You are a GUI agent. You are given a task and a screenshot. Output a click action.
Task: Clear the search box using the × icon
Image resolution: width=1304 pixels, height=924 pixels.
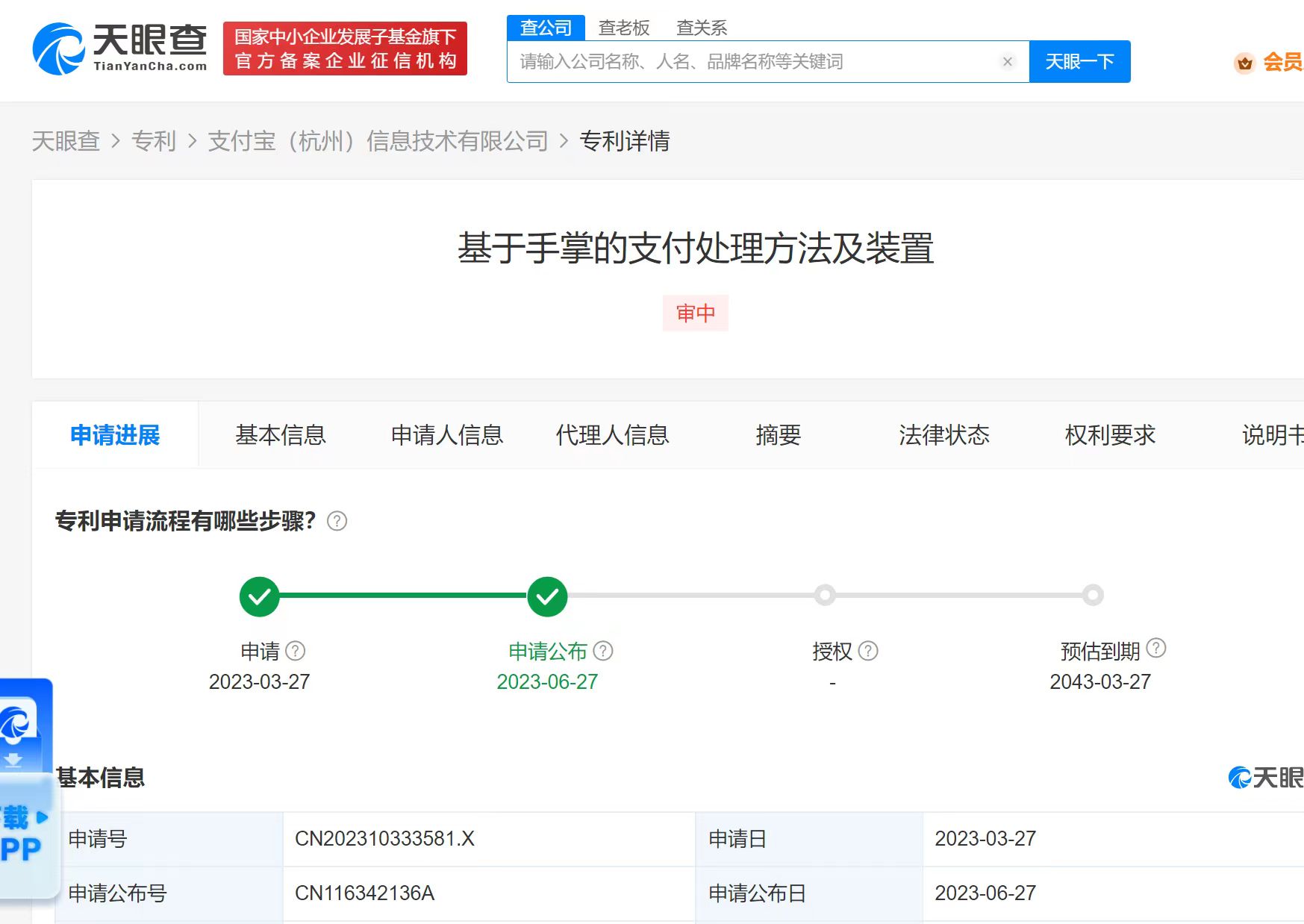[1008, 61]
